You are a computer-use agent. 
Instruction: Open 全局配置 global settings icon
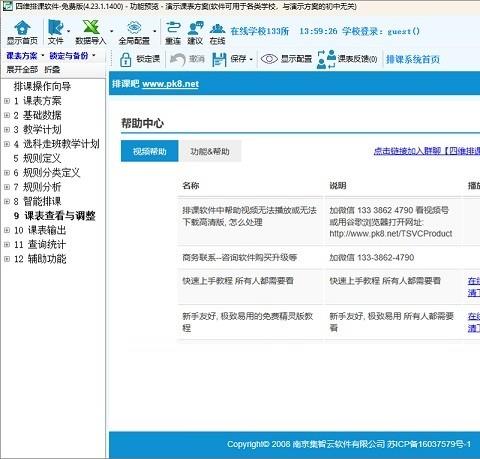click(134, 28)
